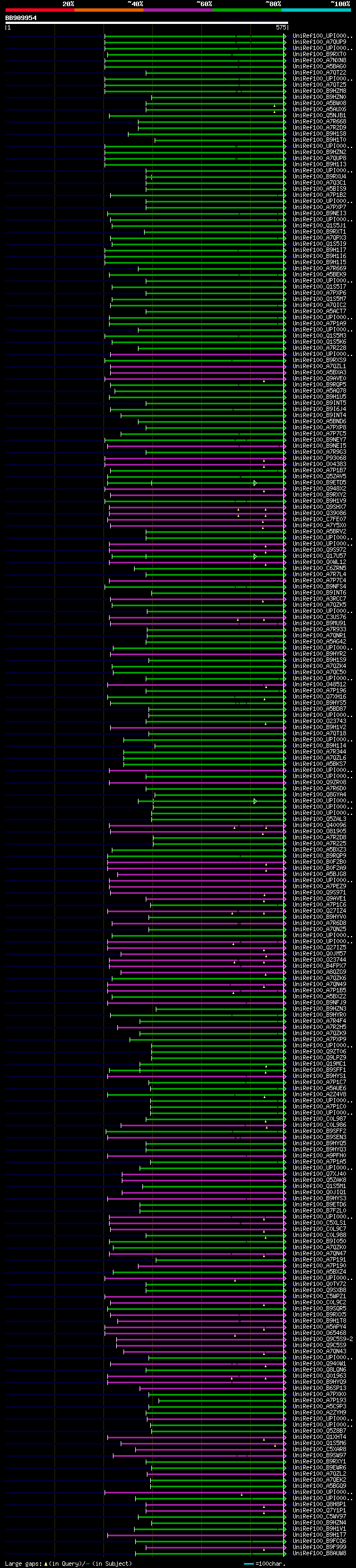The image size is (356, 1568).
Task: Open hit UniRef100_A7QUP9
Action: coord(319,42)
